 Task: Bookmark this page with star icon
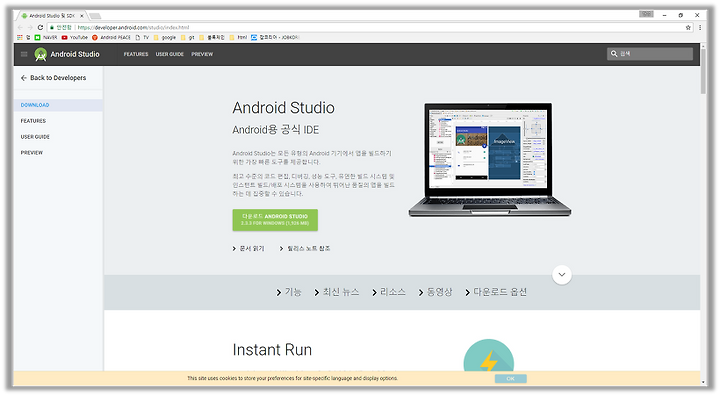tap(688, 28)
